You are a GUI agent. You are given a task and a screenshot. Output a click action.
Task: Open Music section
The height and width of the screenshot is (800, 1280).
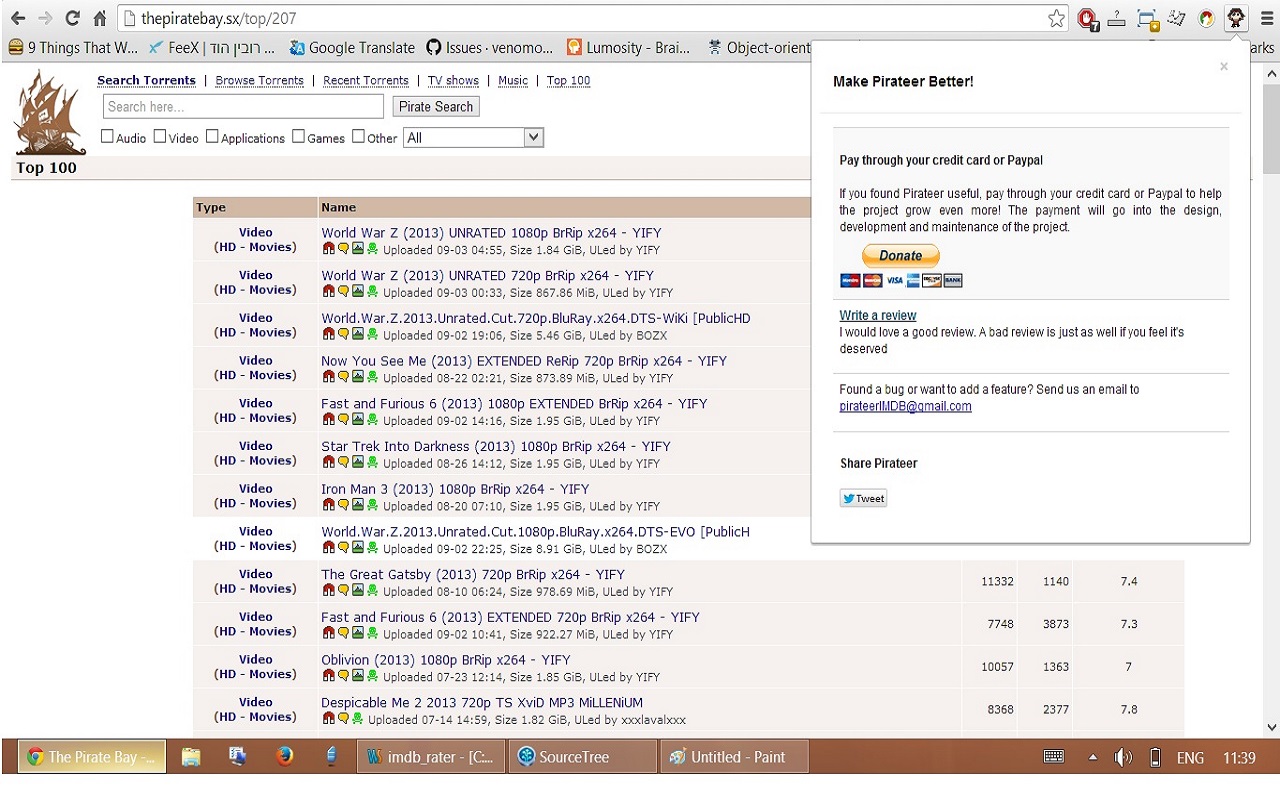tap(513, 80)
